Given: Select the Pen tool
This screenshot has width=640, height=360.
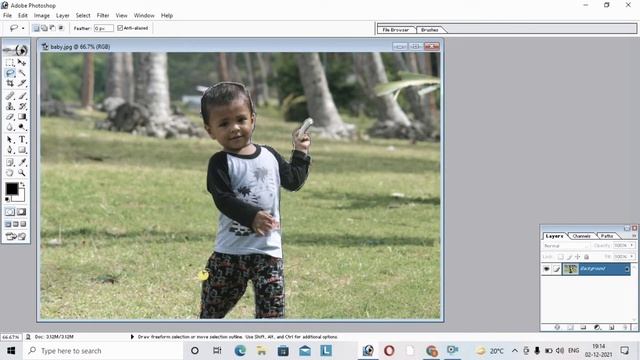Looking at the screenshot, I should (10, 150).
